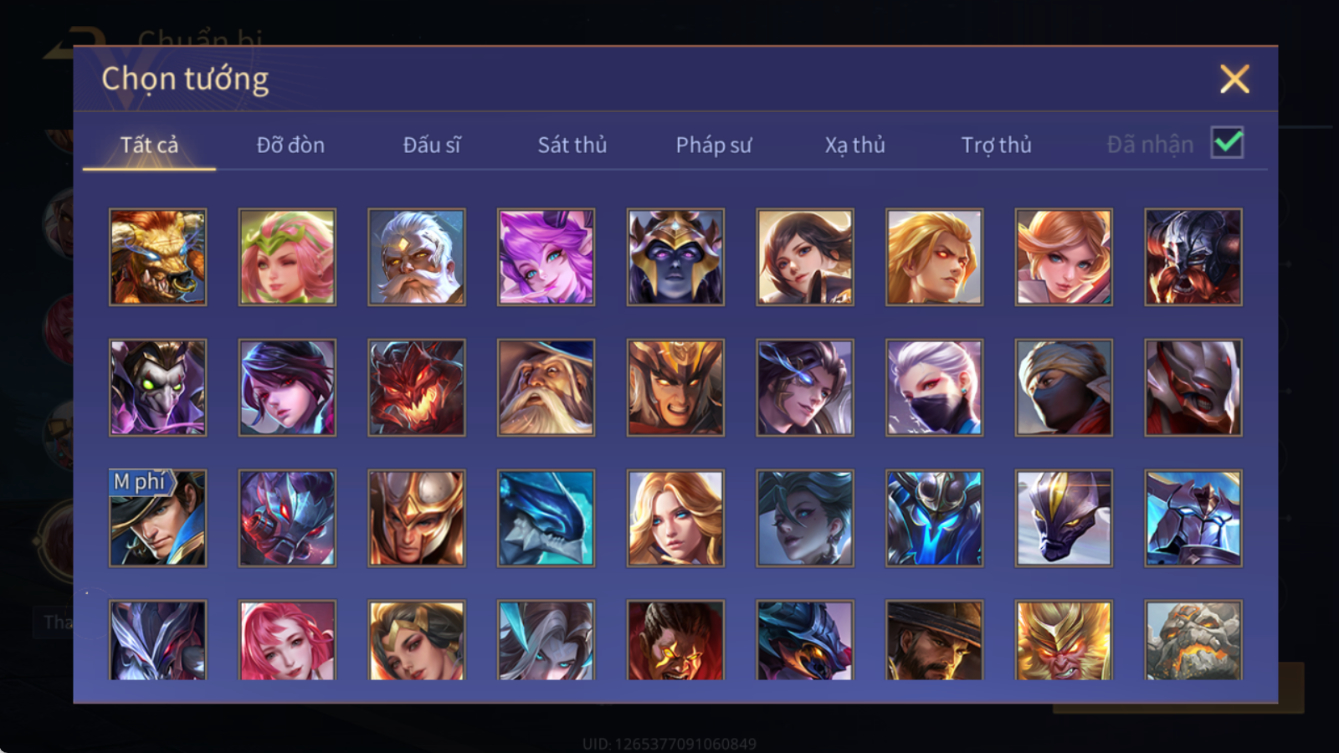Choose the stone golem hero portrait

pos(1193,640)
